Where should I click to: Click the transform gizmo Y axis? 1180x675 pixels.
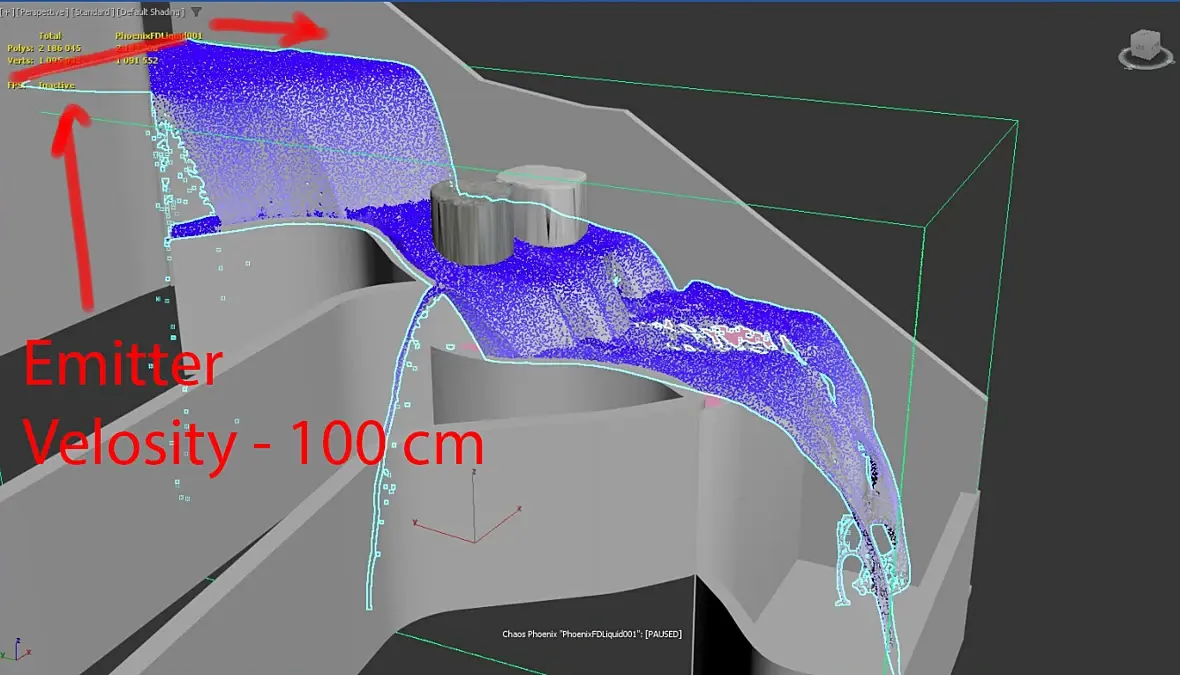click(444, 531)
